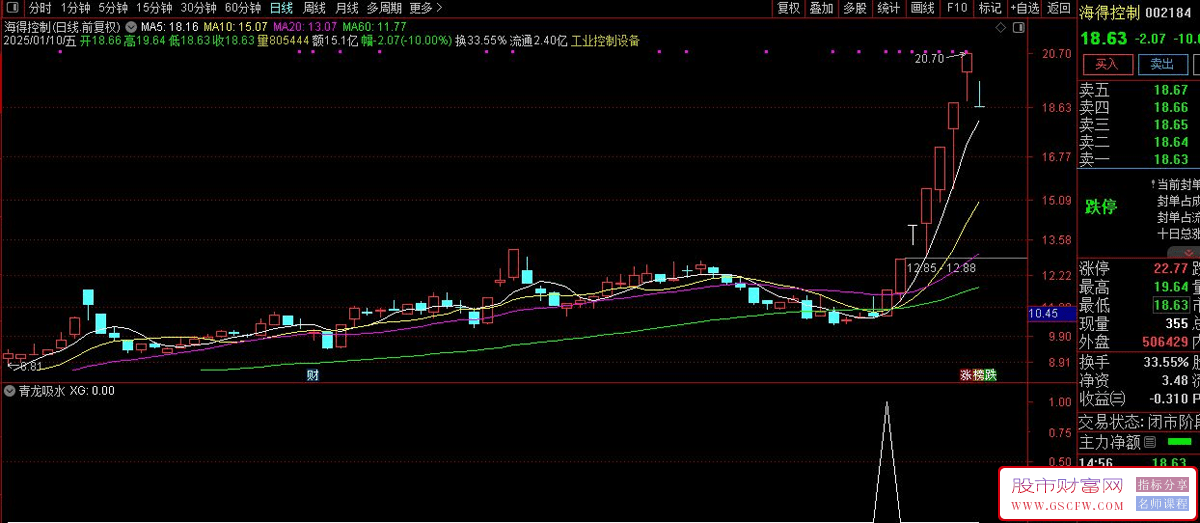Click the 现量 355 value

point(1176,324)
